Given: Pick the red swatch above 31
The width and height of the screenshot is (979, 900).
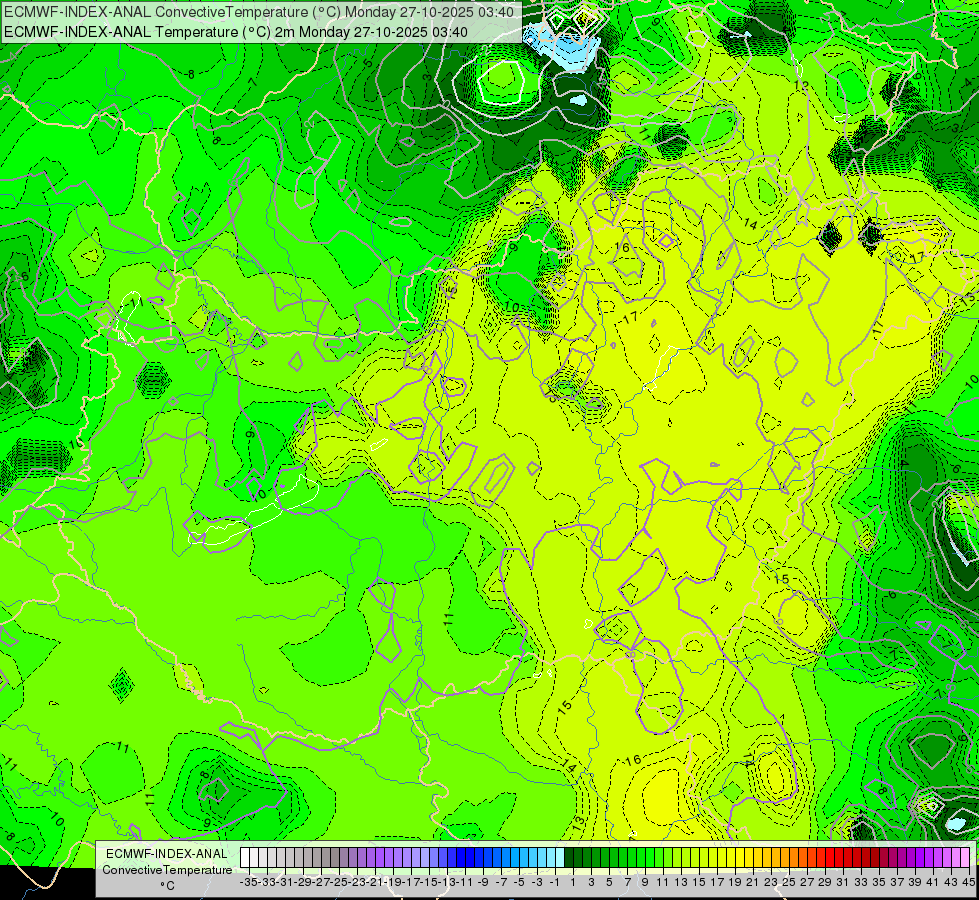Looking at the screenshot, I should tap(839, 858).
